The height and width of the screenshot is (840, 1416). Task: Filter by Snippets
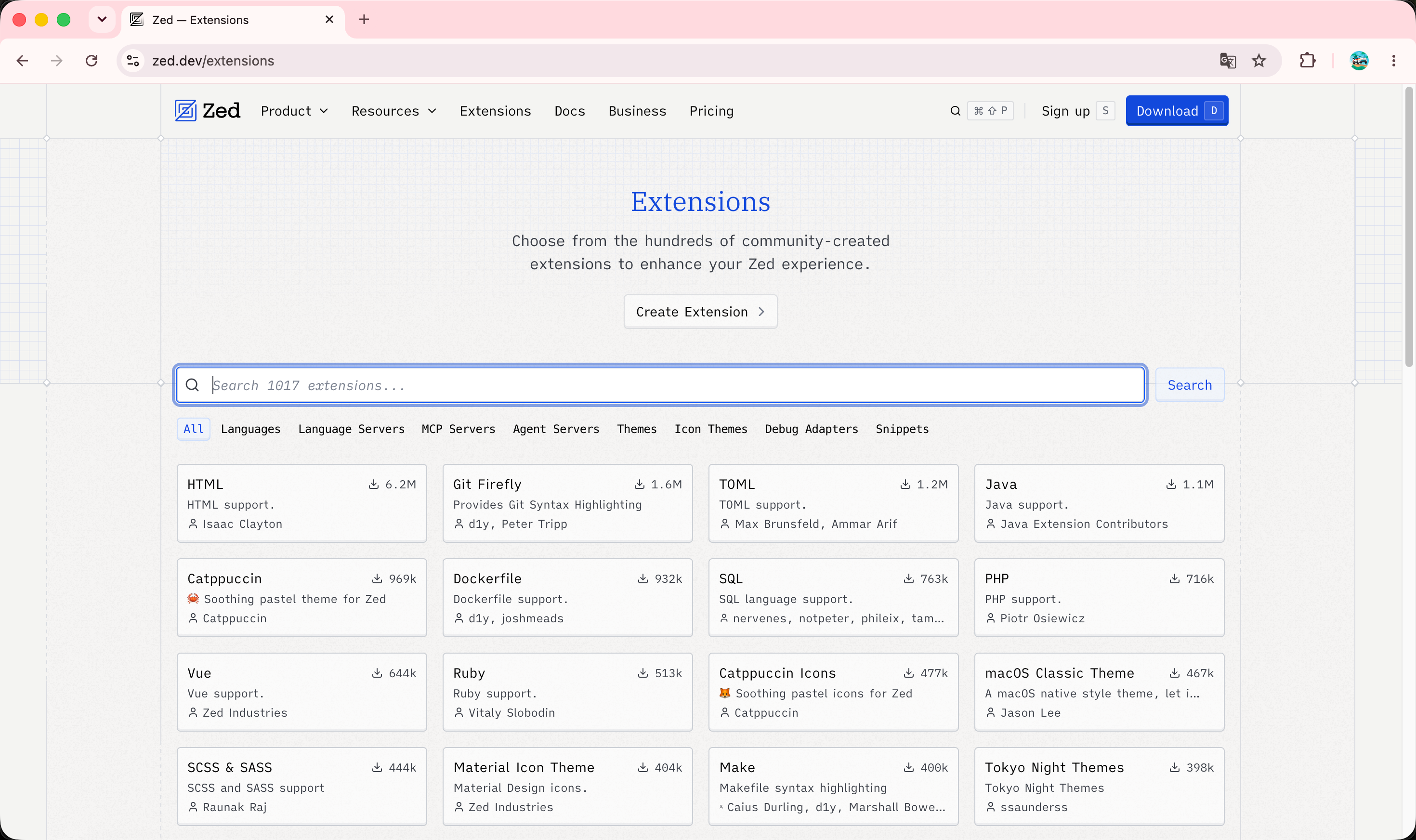(x=902, y=429)
